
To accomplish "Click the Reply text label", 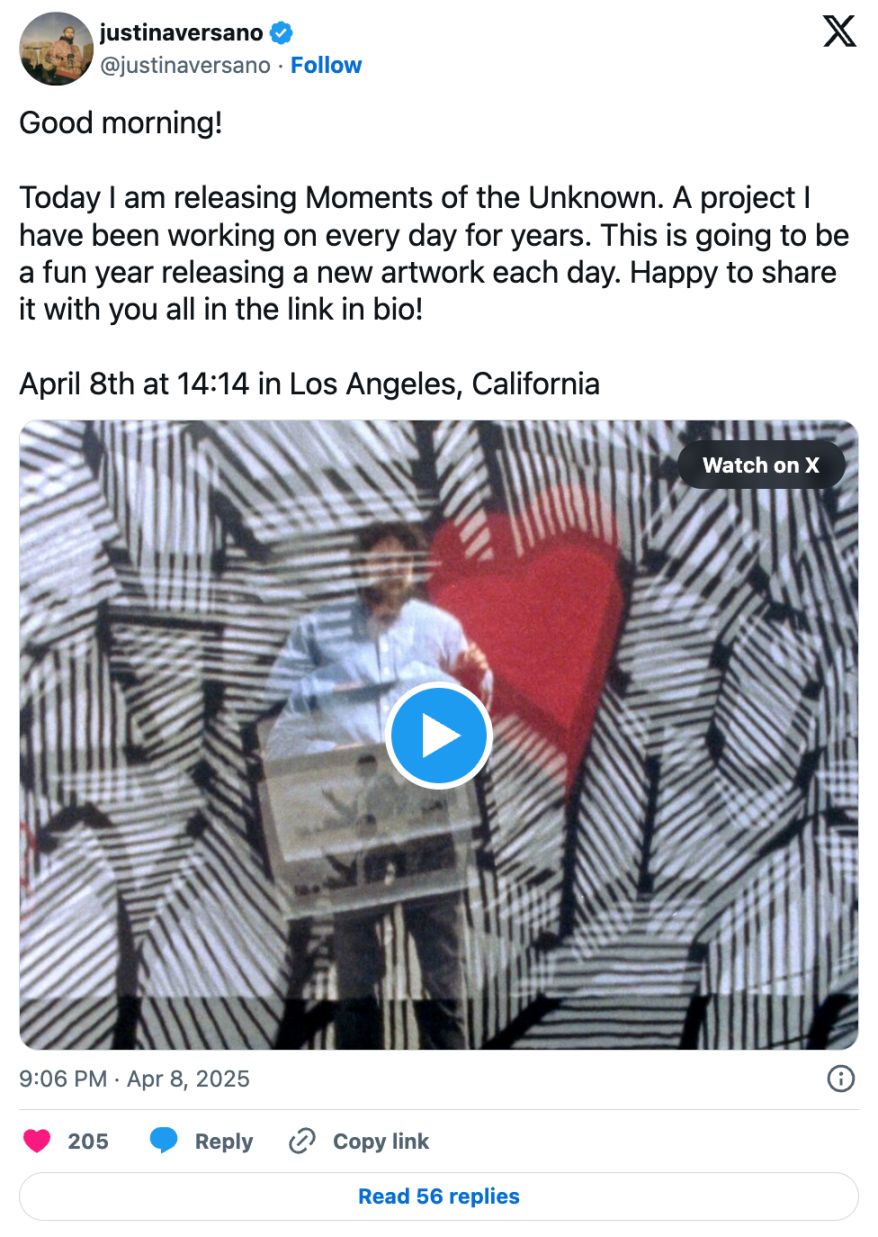I will (224, 1141).
